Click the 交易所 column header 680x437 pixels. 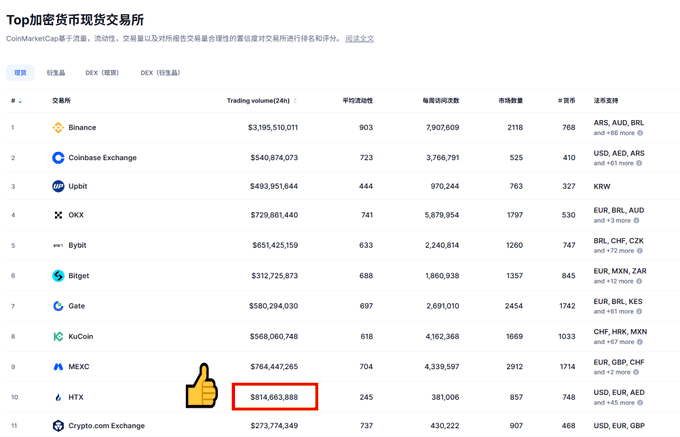[x=61, y=101]
